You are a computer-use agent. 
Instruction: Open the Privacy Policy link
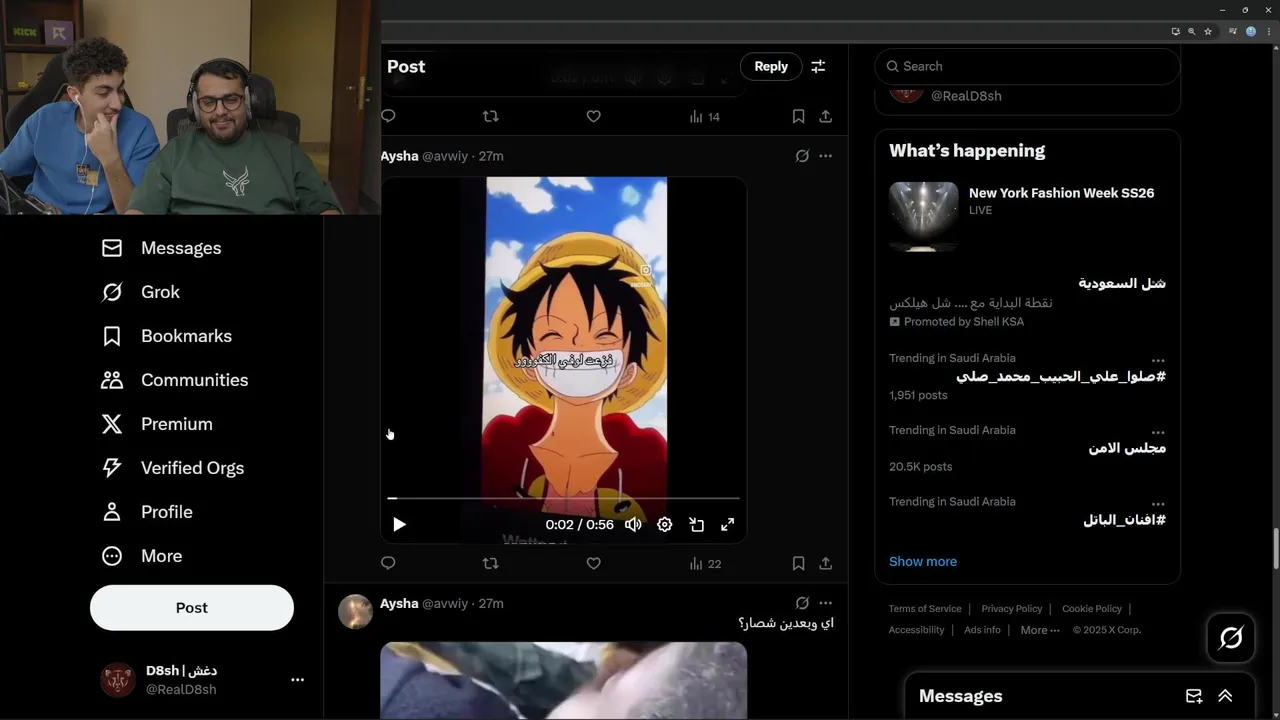point(1011,608)
